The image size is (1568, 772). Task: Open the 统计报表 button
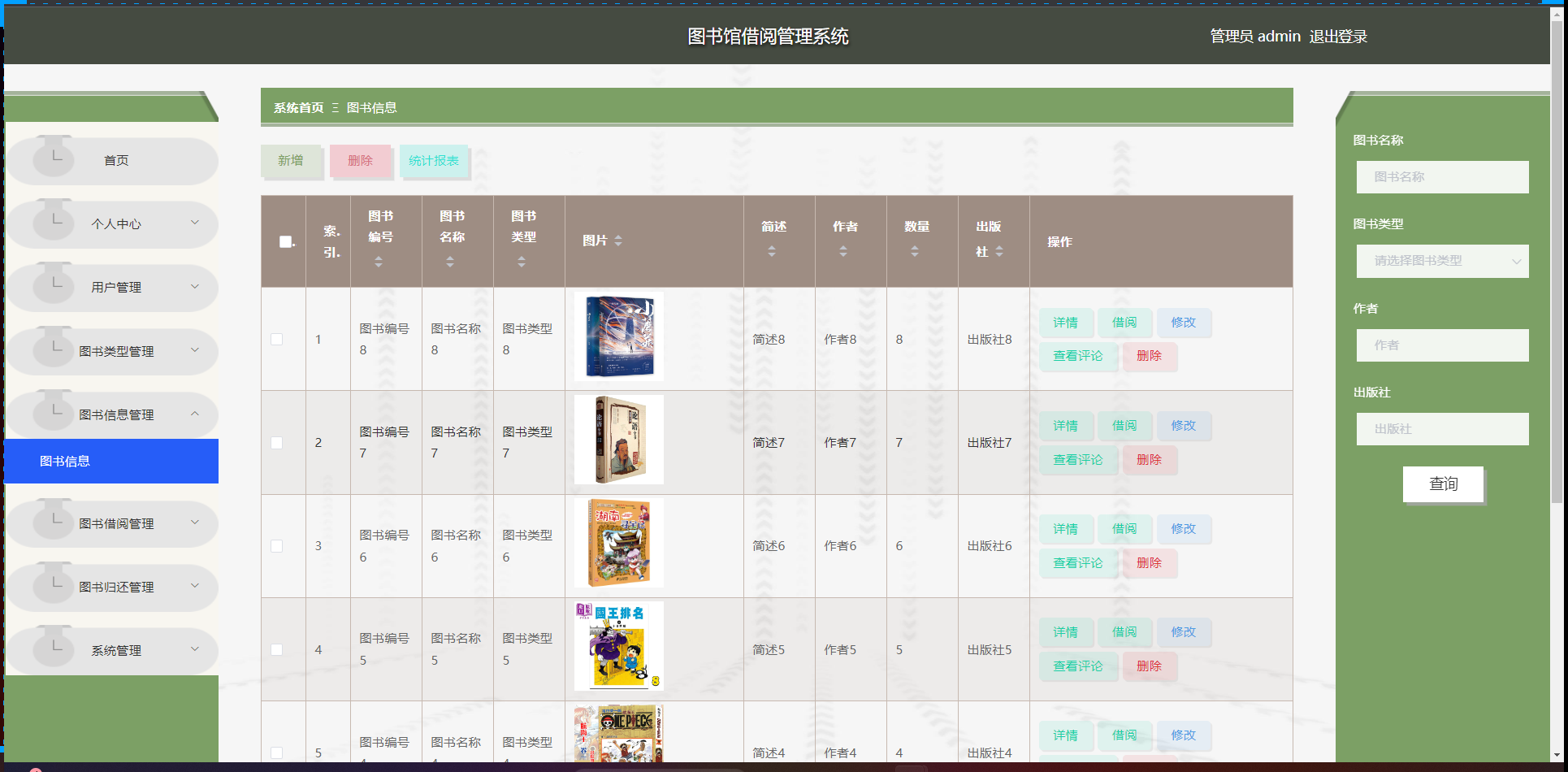pyautogui.click(x=433, y=161)
